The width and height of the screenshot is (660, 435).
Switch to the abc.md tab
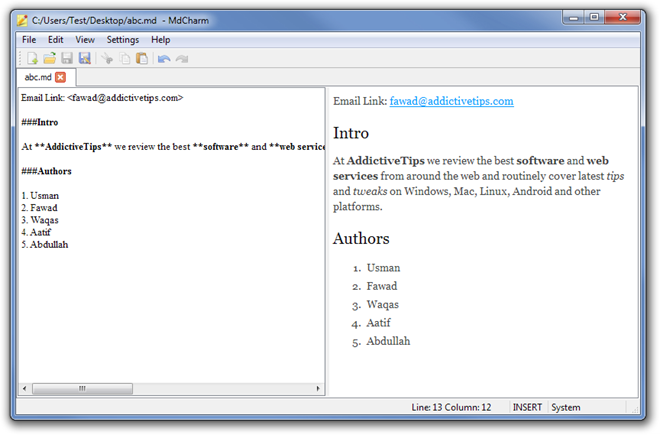coord(37,77)
